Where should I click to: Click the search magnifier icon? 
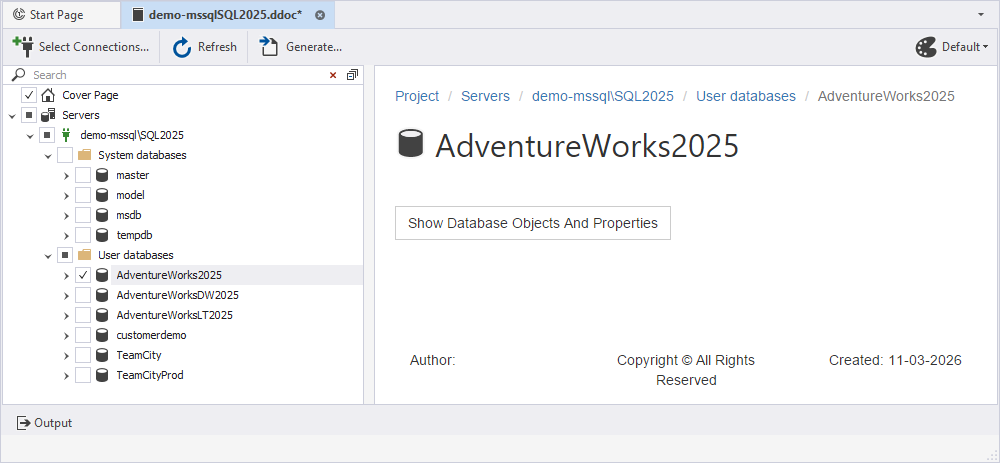coord(19,75)
